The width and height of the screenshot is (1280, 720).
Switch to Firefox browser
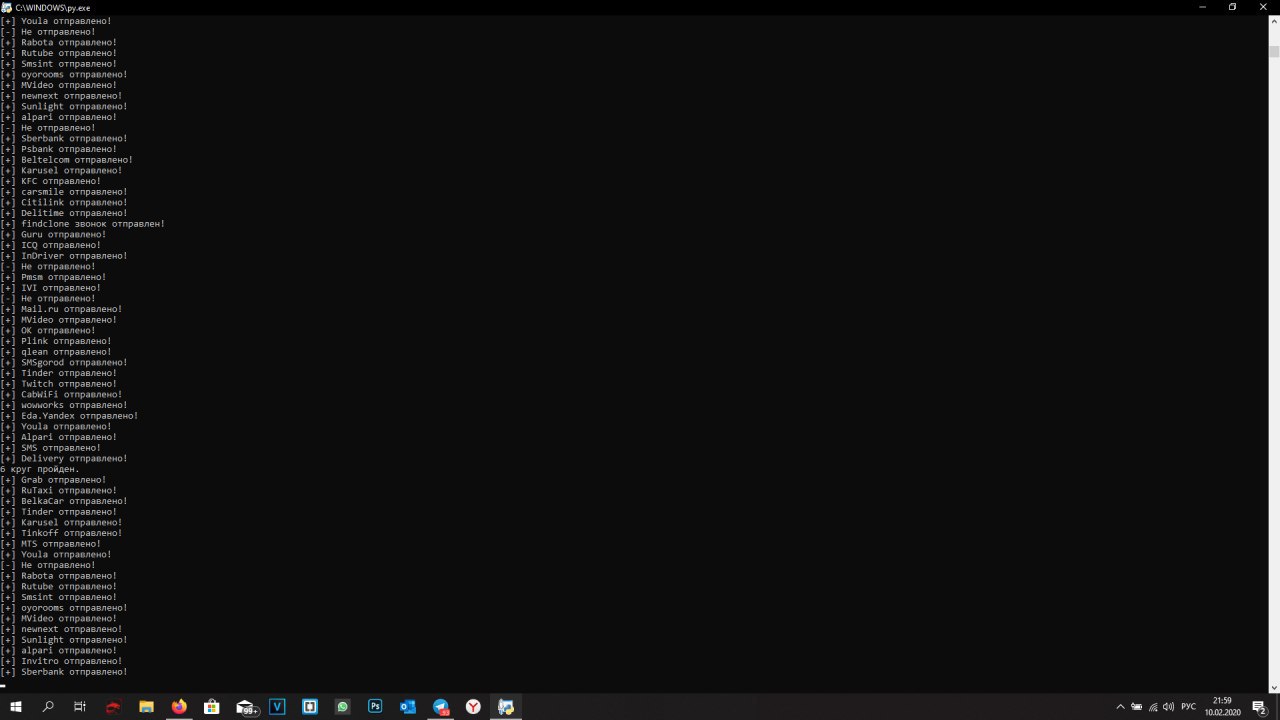[x=179, y=707]
